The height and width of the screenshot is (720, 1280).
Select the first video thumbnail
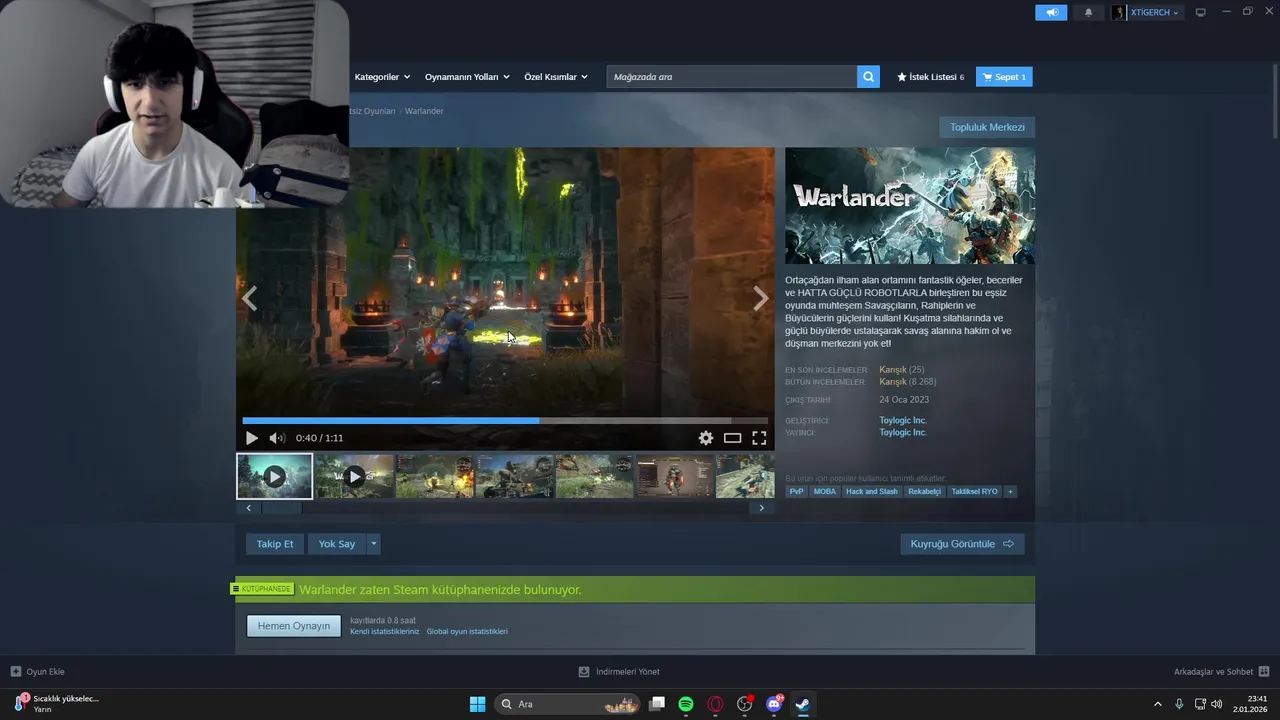coord(274,476)
